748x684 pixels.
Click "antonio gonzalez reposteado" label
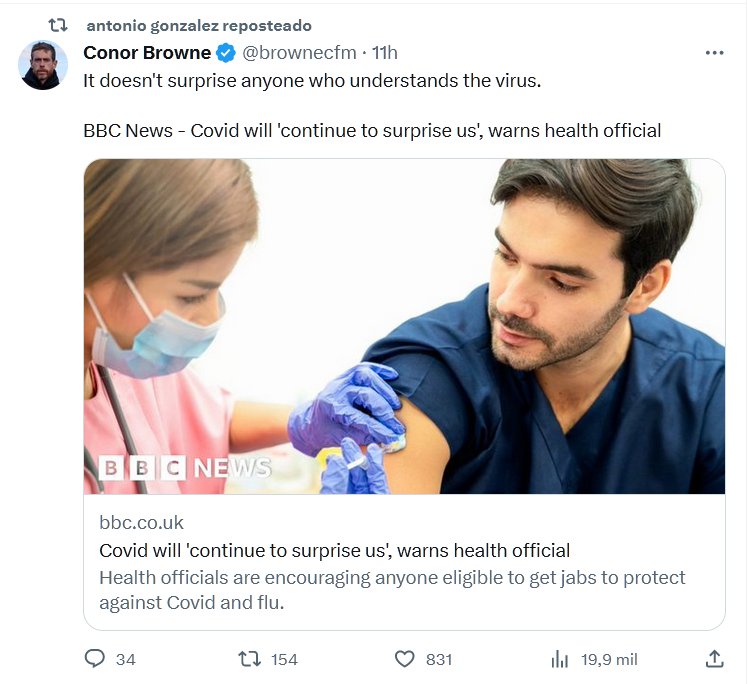point(199,25)
